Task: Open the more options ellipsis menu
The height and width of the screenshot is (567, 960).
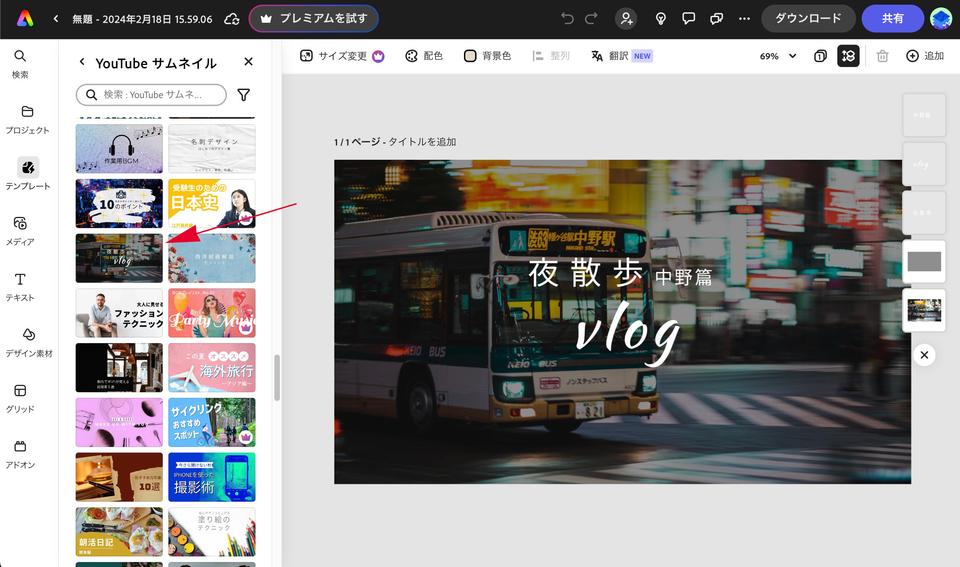Action: 744,19
